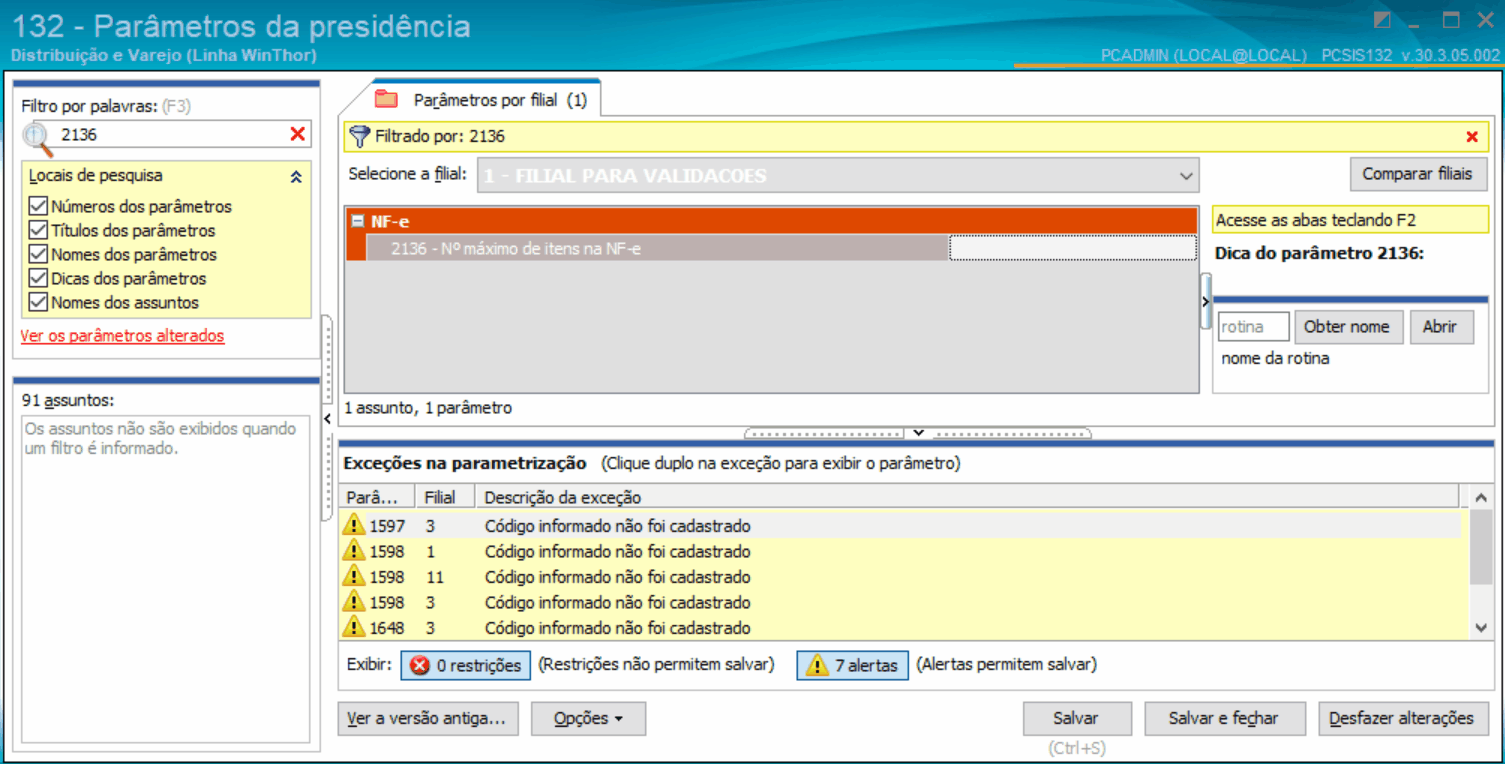Click '1 assunto, 1 parâmetro' status text

point(428,408)
